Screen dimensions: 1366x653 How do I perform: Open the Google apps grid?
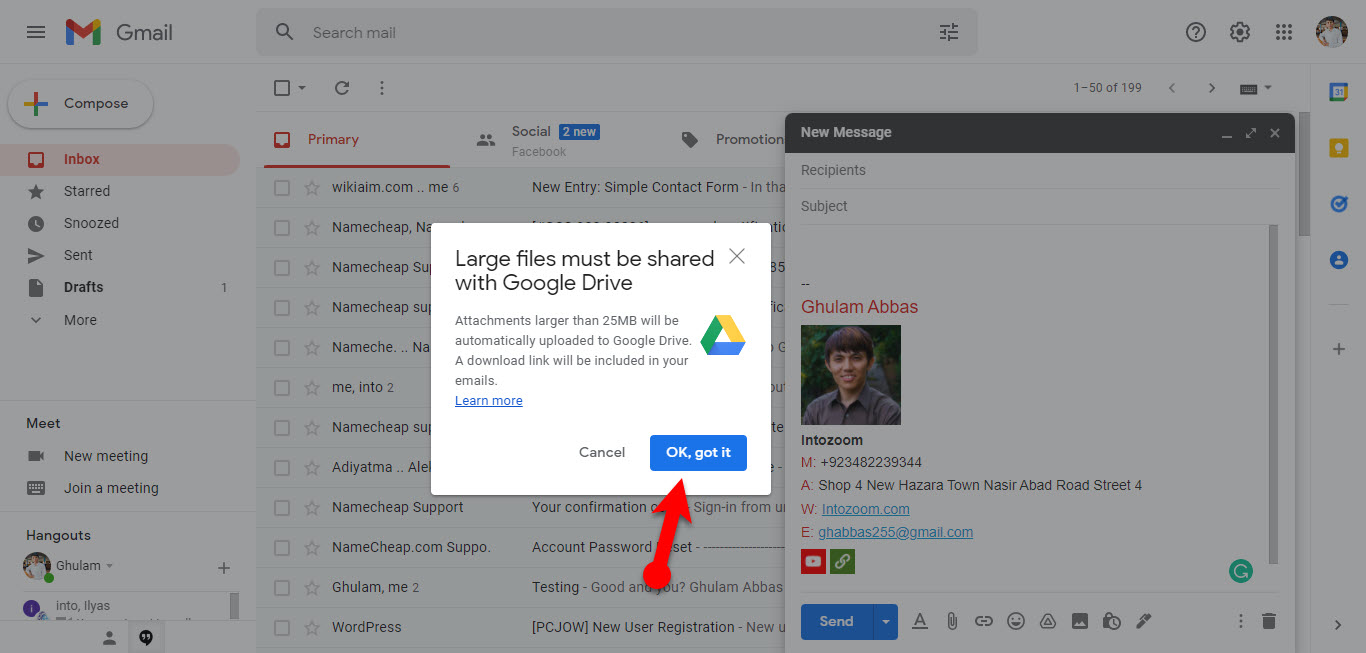(x=1284, y=32)
